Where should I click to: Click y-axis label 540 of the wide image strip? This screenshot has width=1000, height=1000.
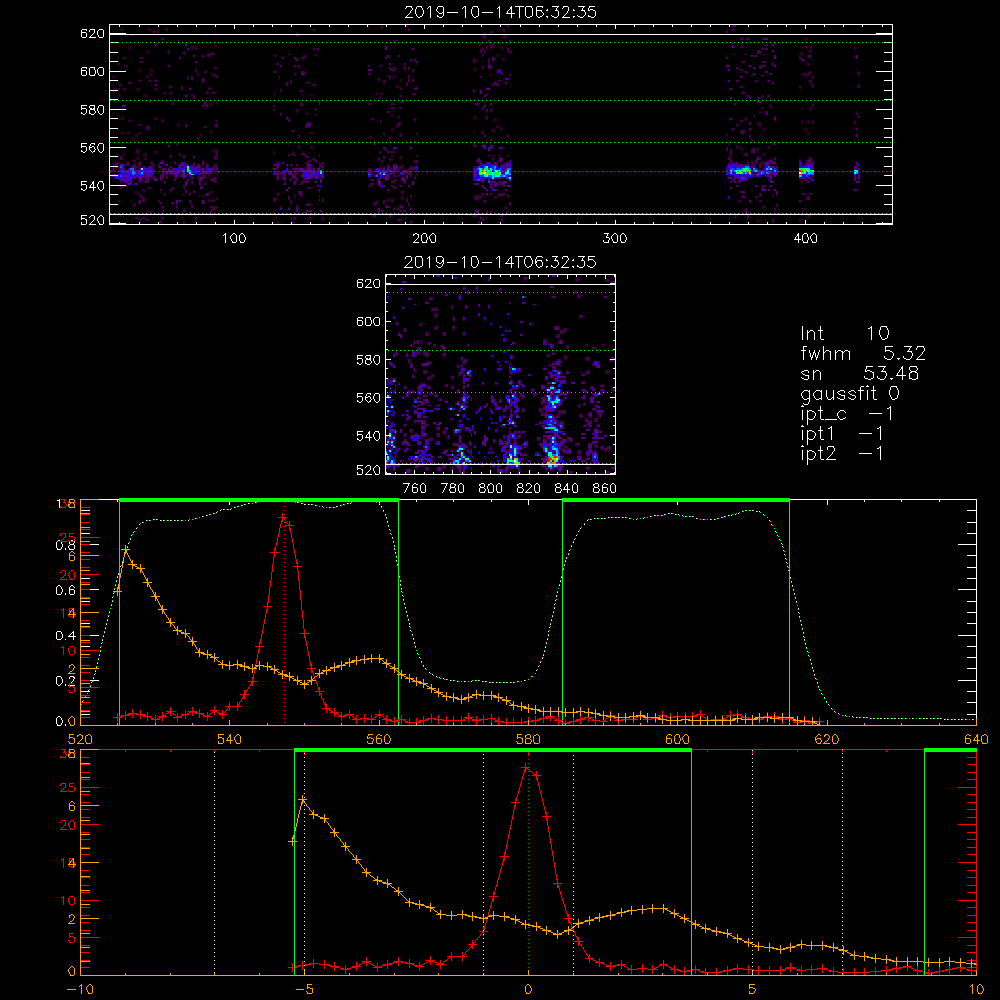(92, 186)
